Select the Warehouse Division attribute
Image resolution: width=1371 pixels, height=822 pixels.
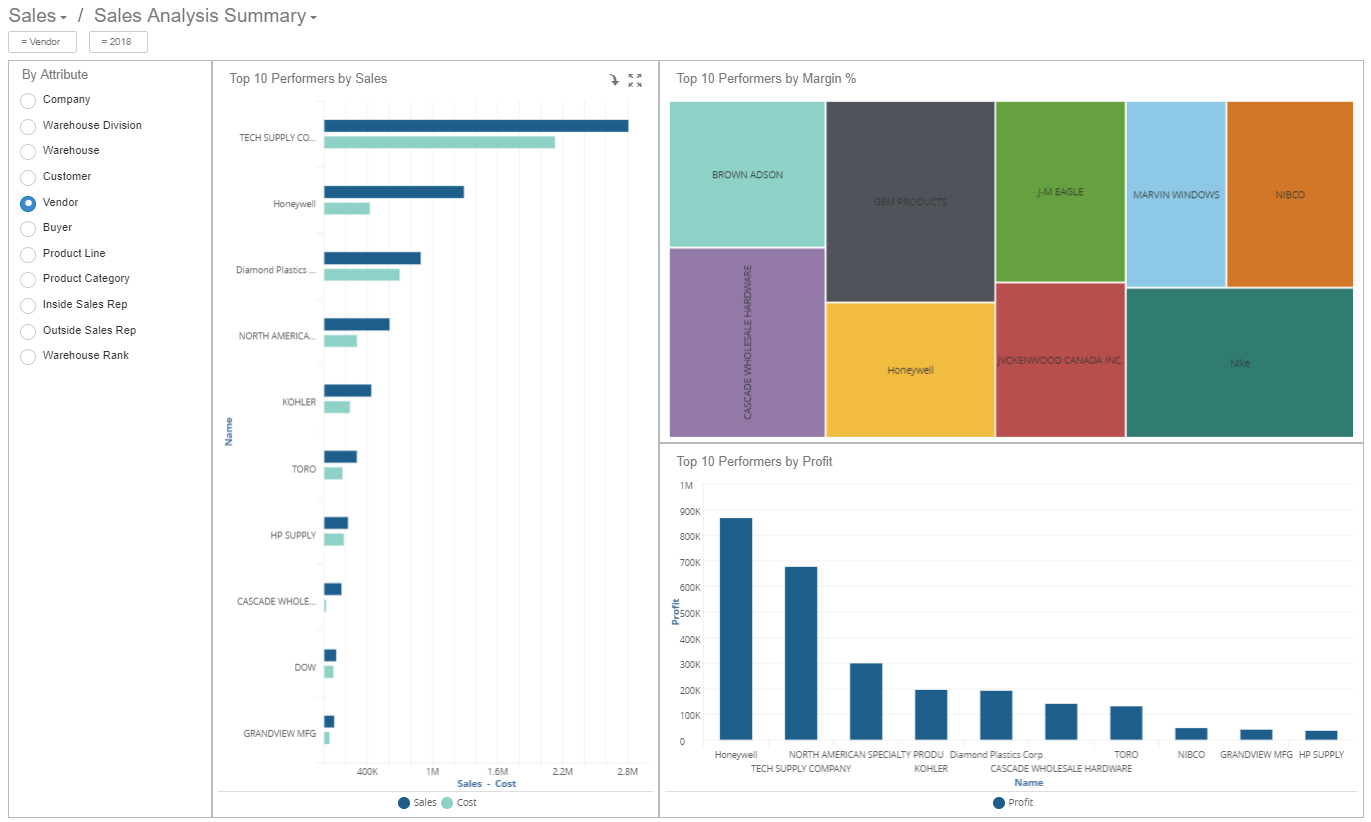coord(27,126)
